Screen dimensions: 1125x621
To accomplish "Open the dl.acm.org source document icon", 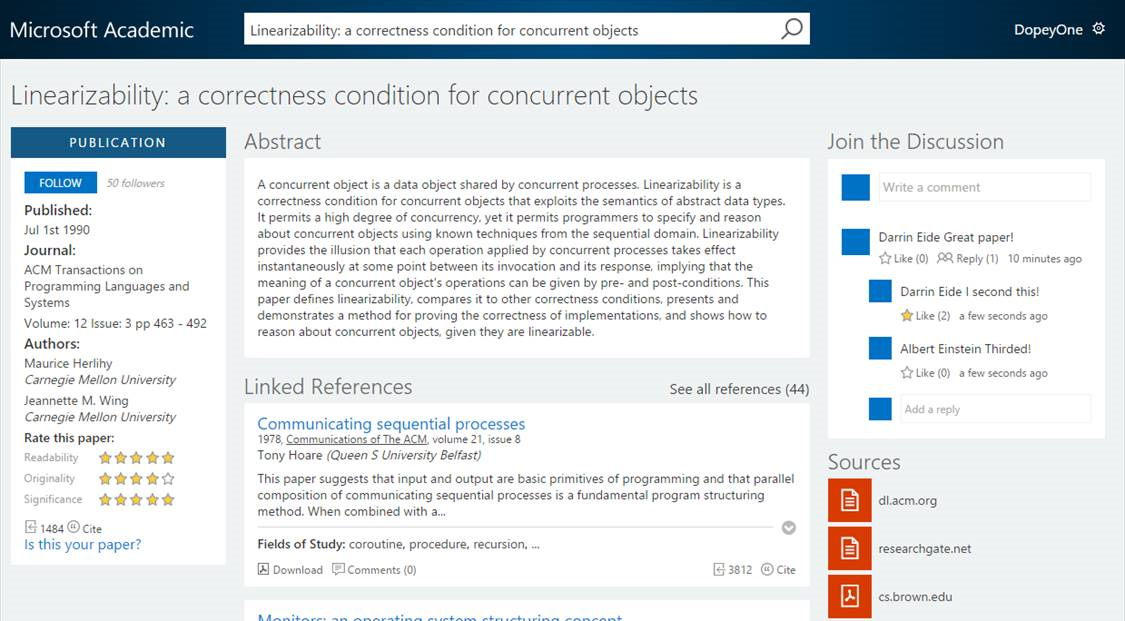I will 849,500.
